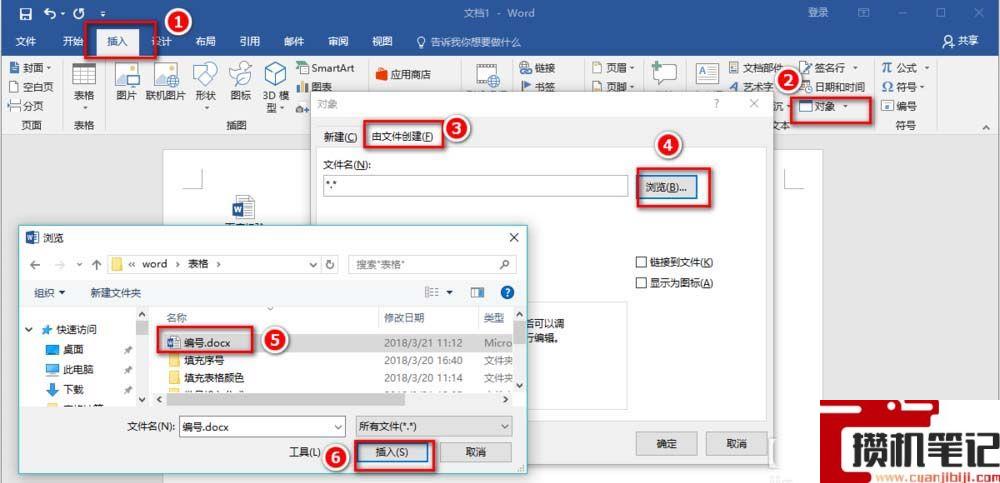Switch to the View (视图) ribbon tab
The image size is (1000, 483).
click(x=382, y=41)
